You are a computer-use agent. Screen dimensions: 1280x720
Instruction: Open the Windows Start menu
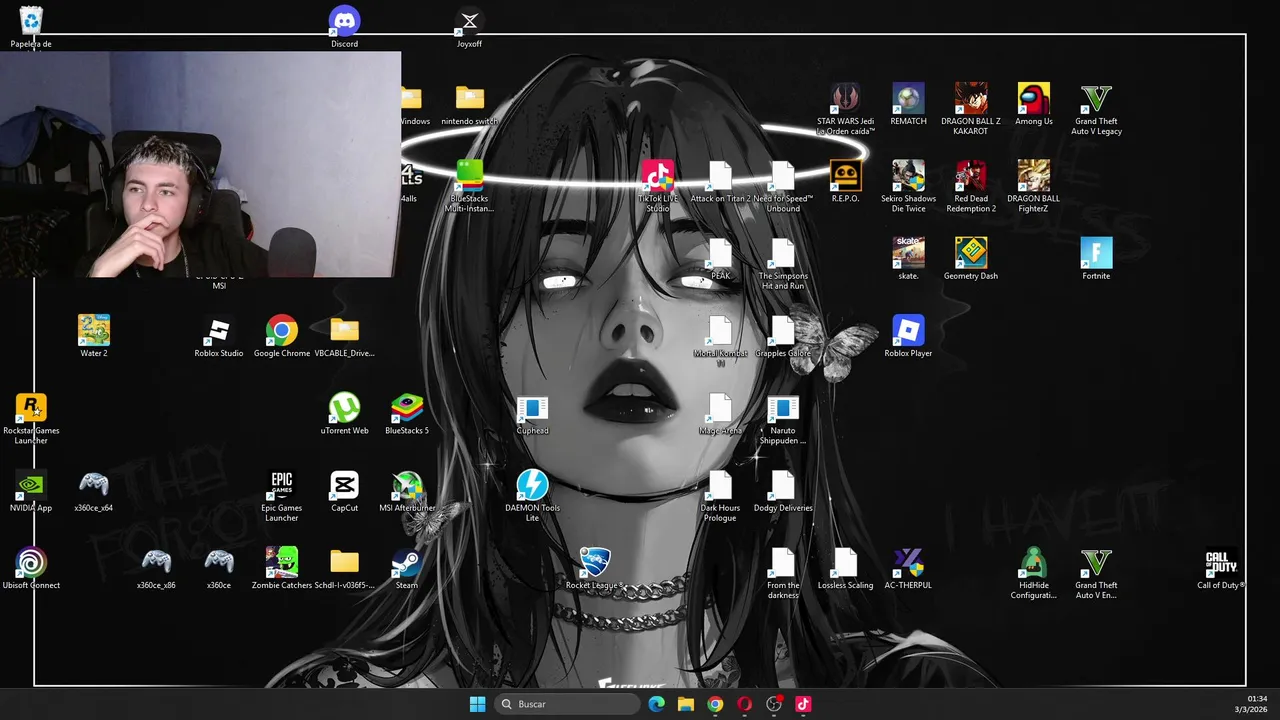(x=477, y=704)
